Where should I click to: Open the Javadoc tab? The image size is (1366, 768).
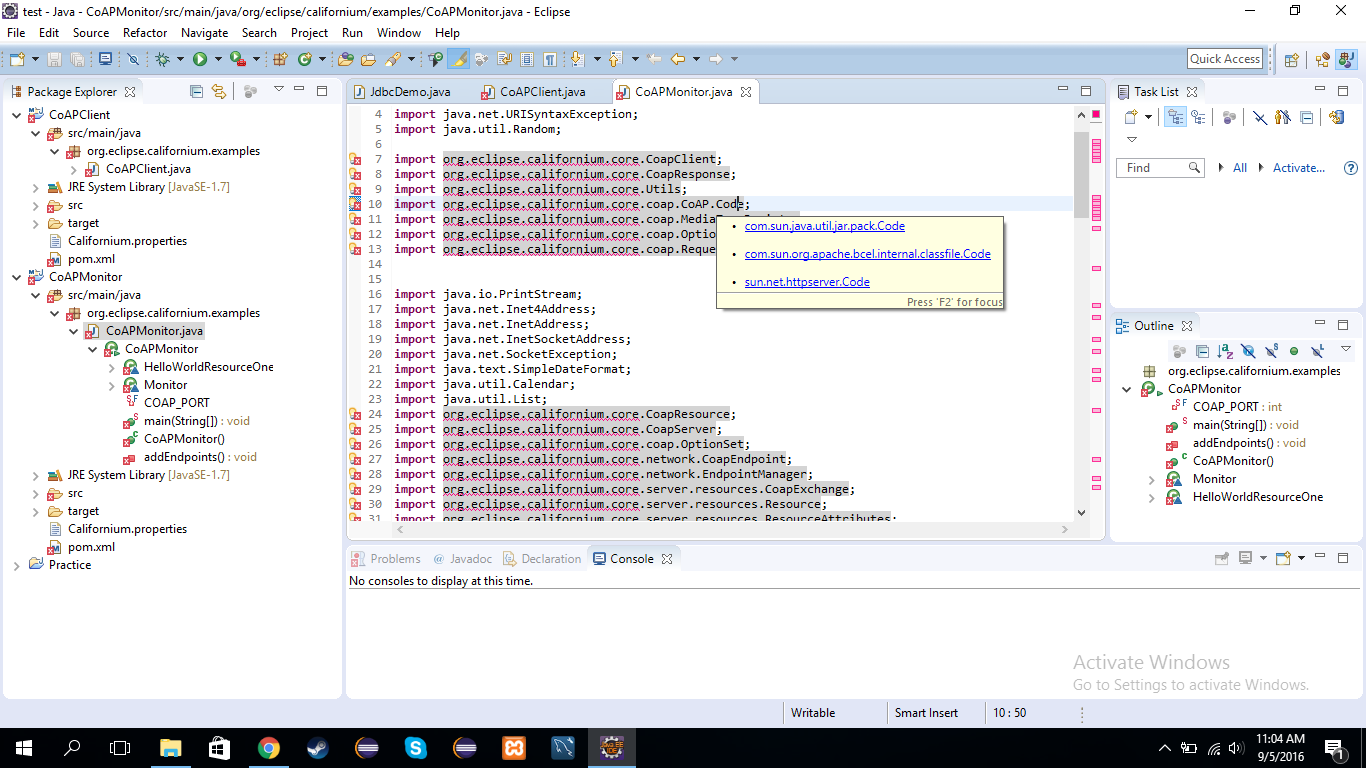point(462,559)
